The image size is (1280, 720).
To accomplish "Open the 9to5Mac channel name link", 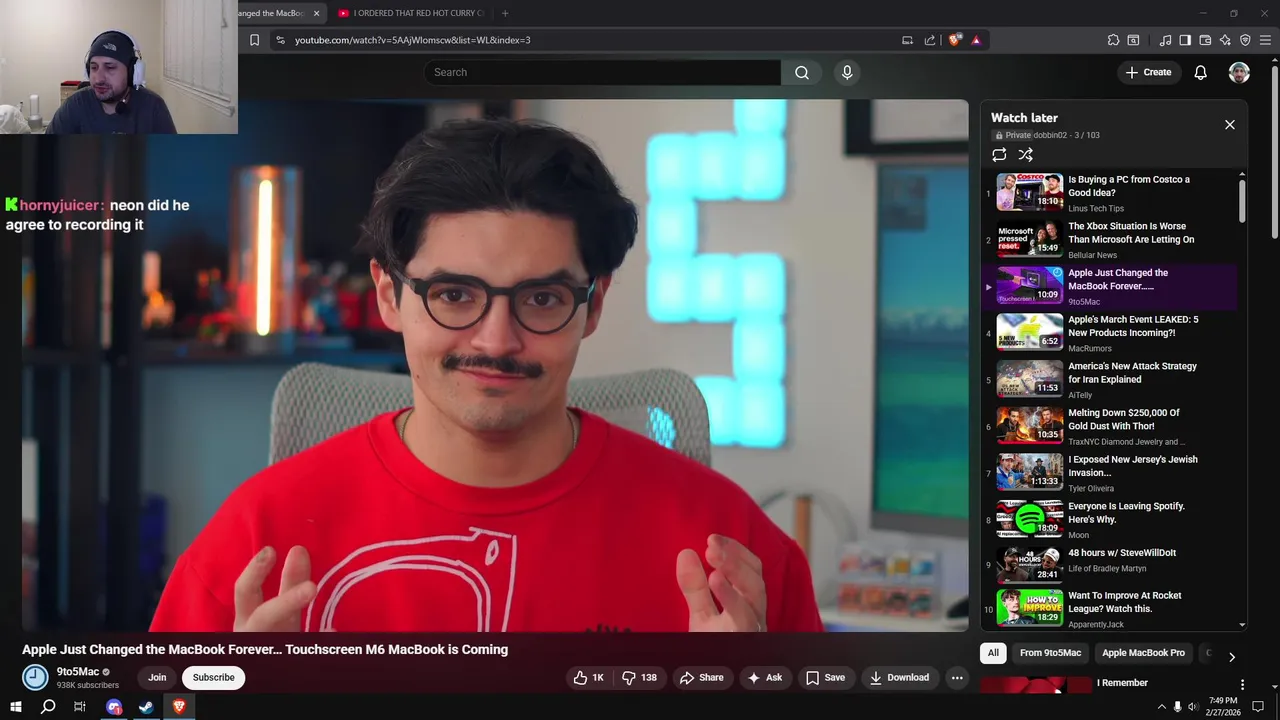I will [77, 672].
